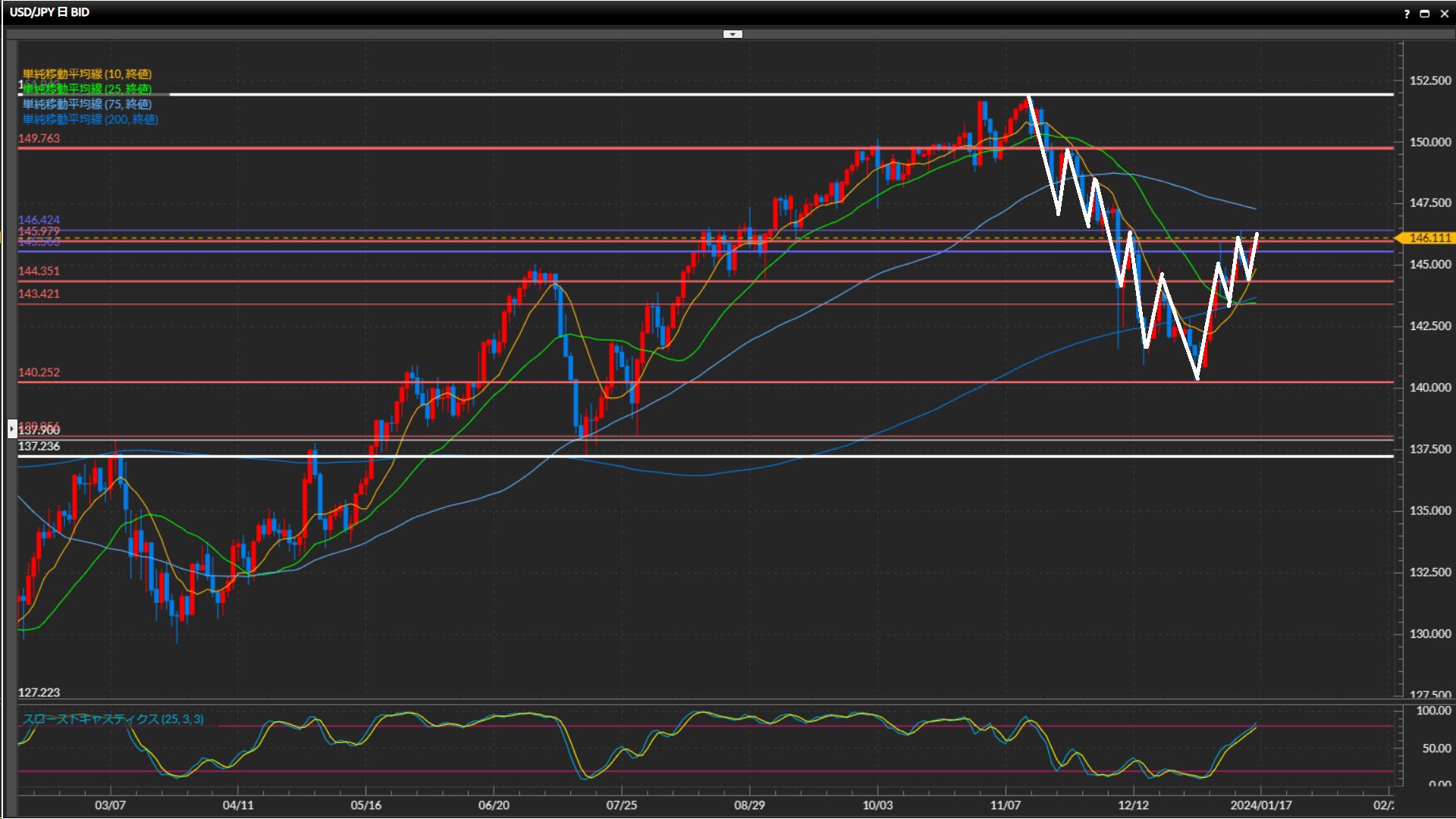Click the help question mark icon
1456x819 pixels.
click(1407, 14)
